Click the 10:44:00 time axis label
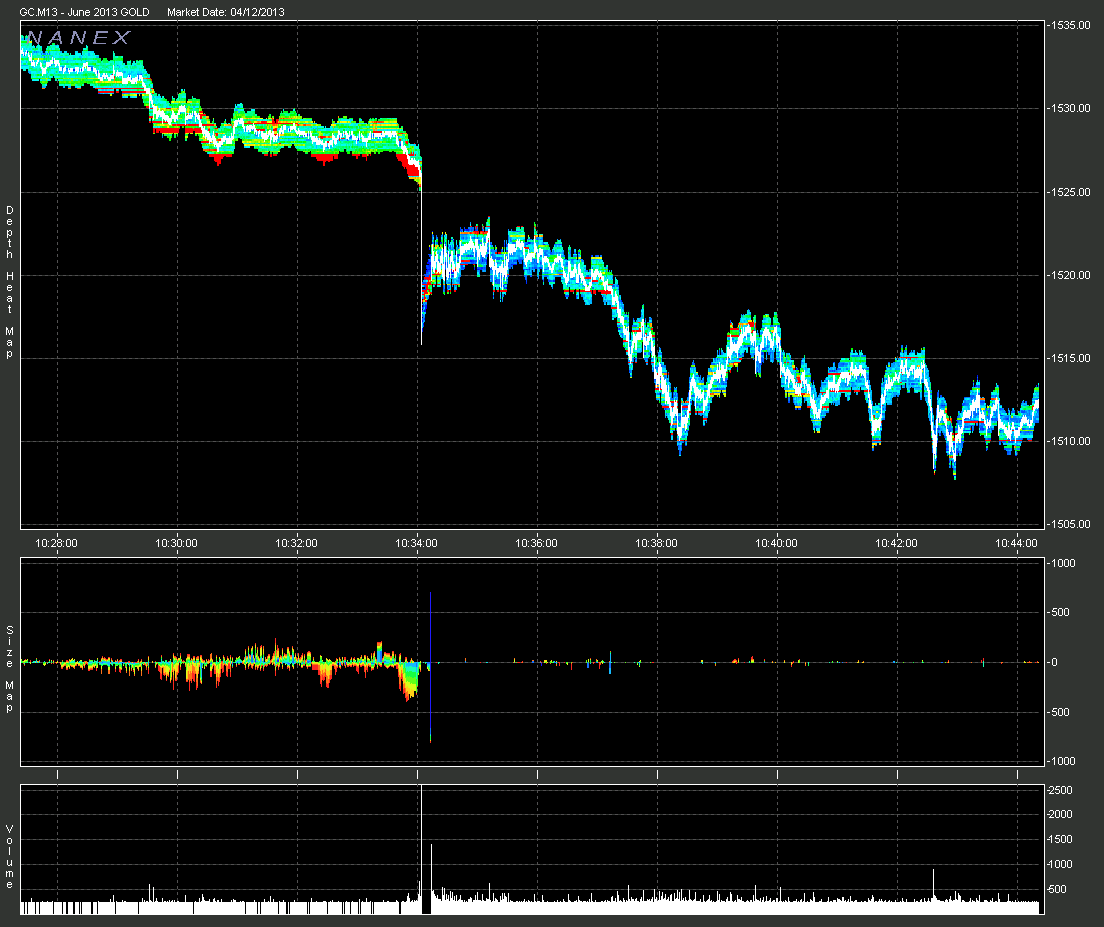Screen dimensions: 1104x927 click(x=1016, y=543)
